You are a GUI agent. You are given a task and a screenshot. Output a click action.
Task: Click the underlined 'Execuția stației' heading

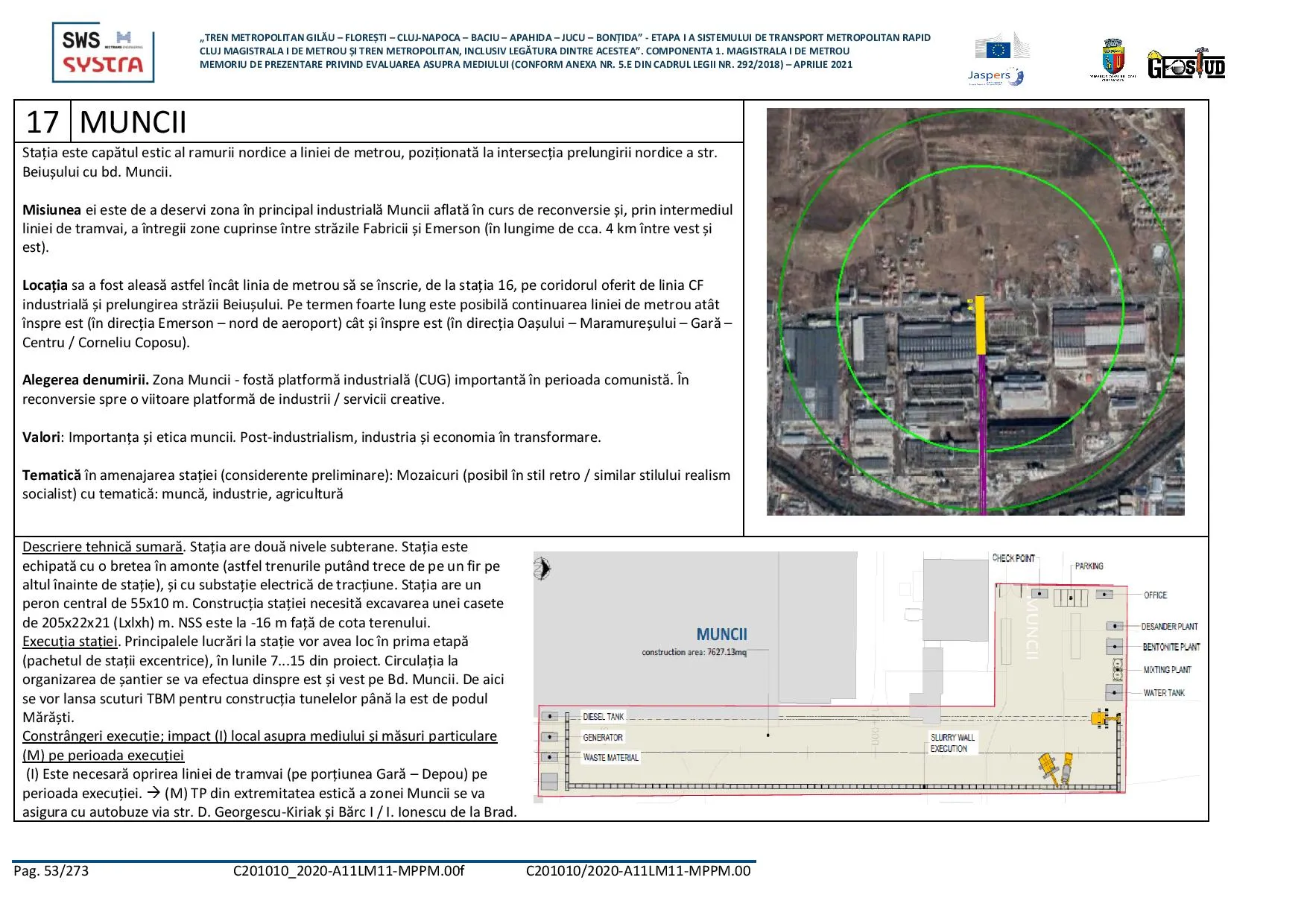point(70,642)
